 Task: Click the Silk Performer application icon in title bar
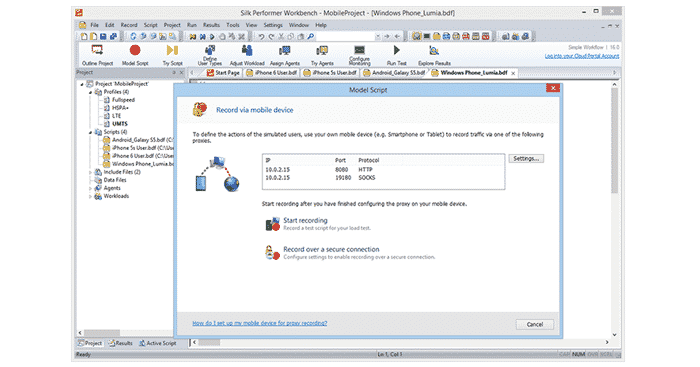coord(79,13)
